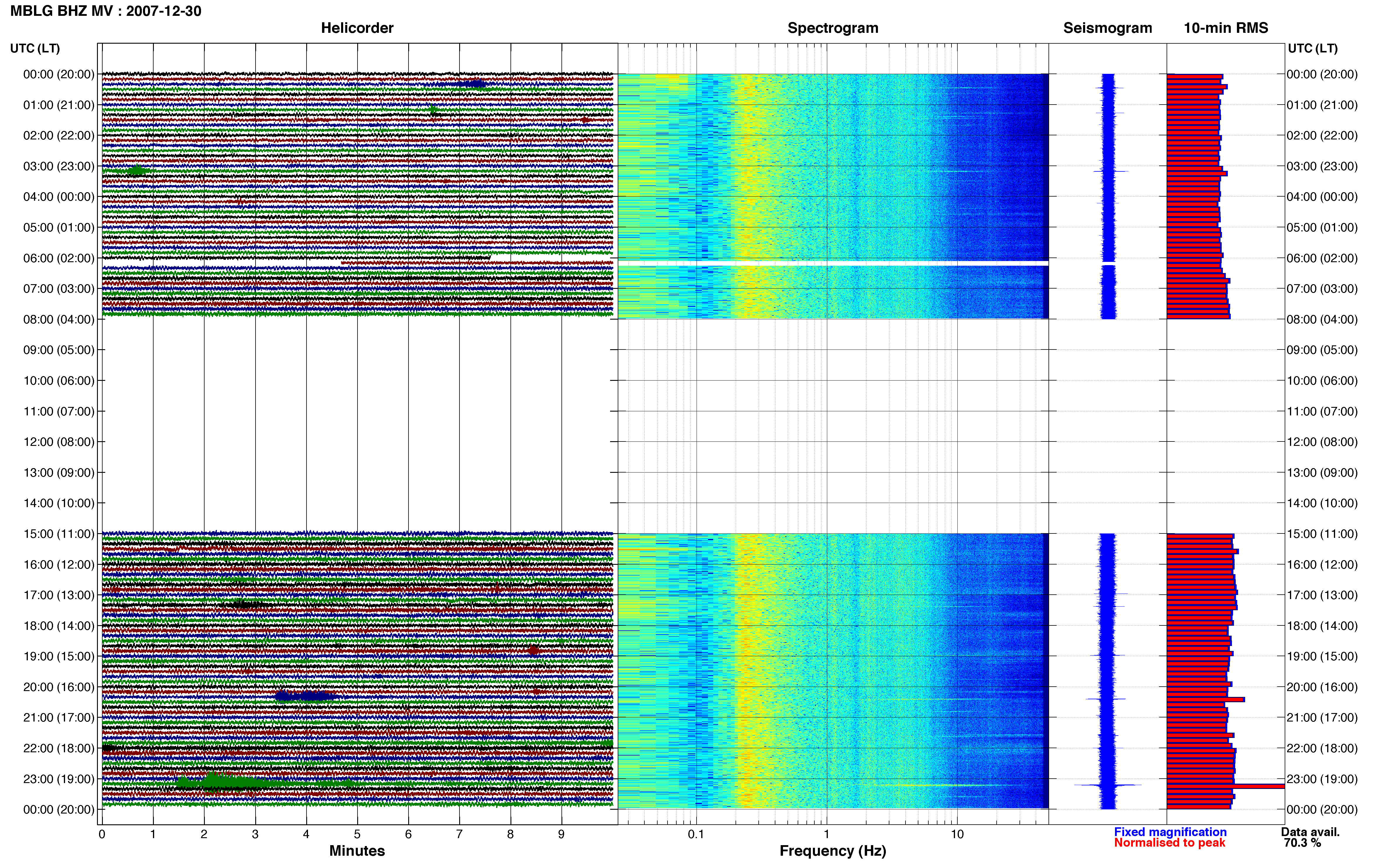
Task: Select the 'Spectrogram' panel heading
Action: pyautogui.click(x=833, y=28)
